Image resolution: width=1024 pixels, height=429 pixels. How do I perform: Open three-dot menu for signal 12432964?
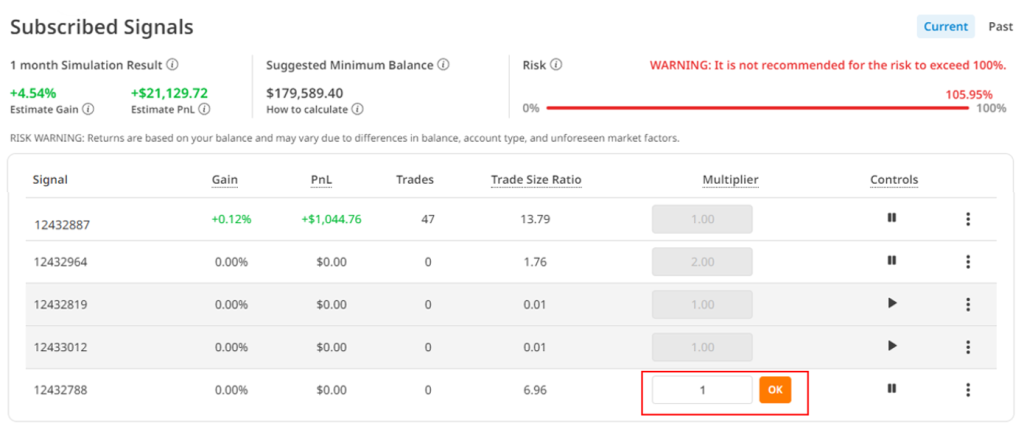pos(968,262)
